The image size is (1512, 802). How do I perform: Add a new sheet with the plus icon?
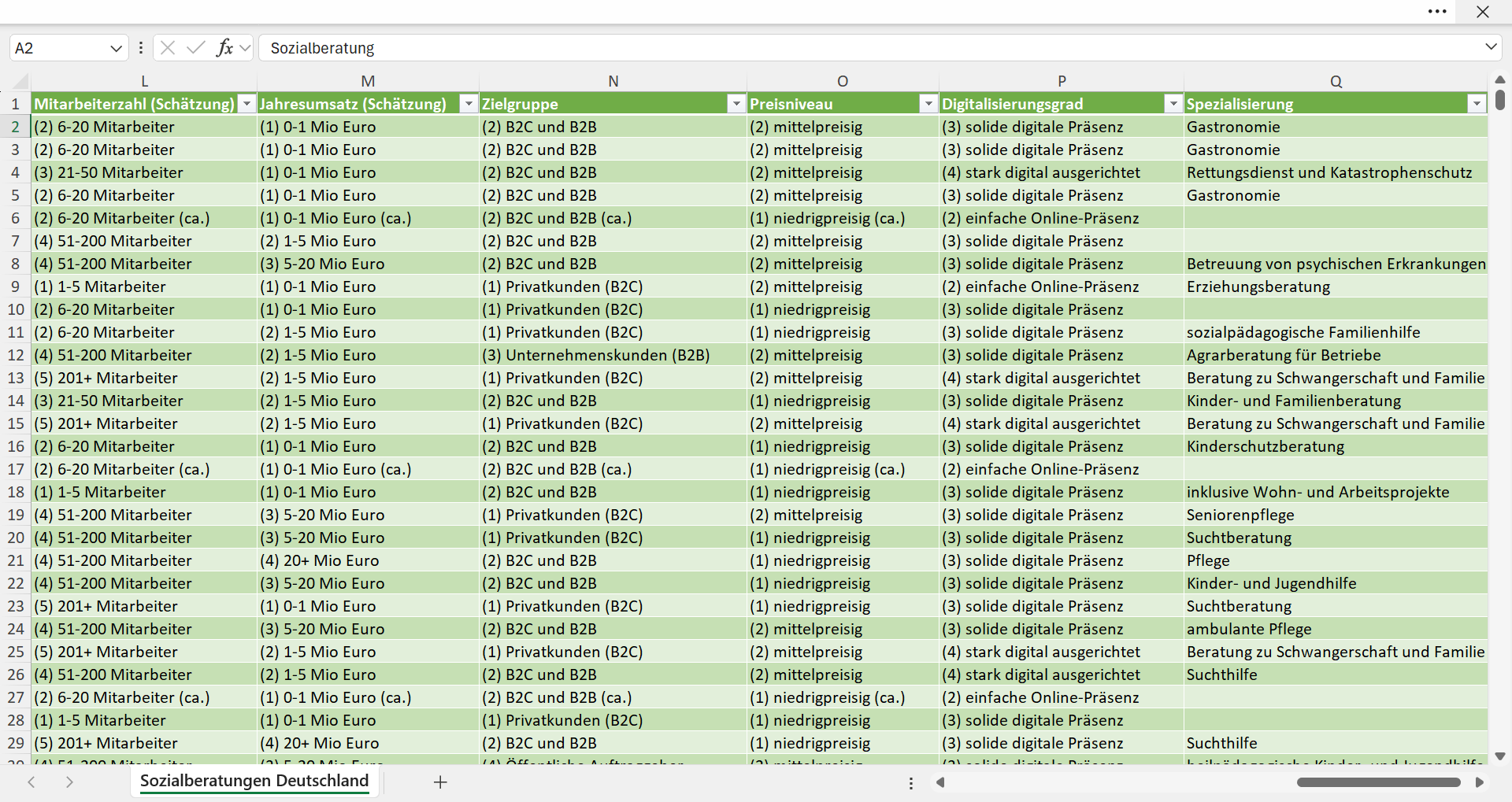pyautogui.click(x=440, y=782)
